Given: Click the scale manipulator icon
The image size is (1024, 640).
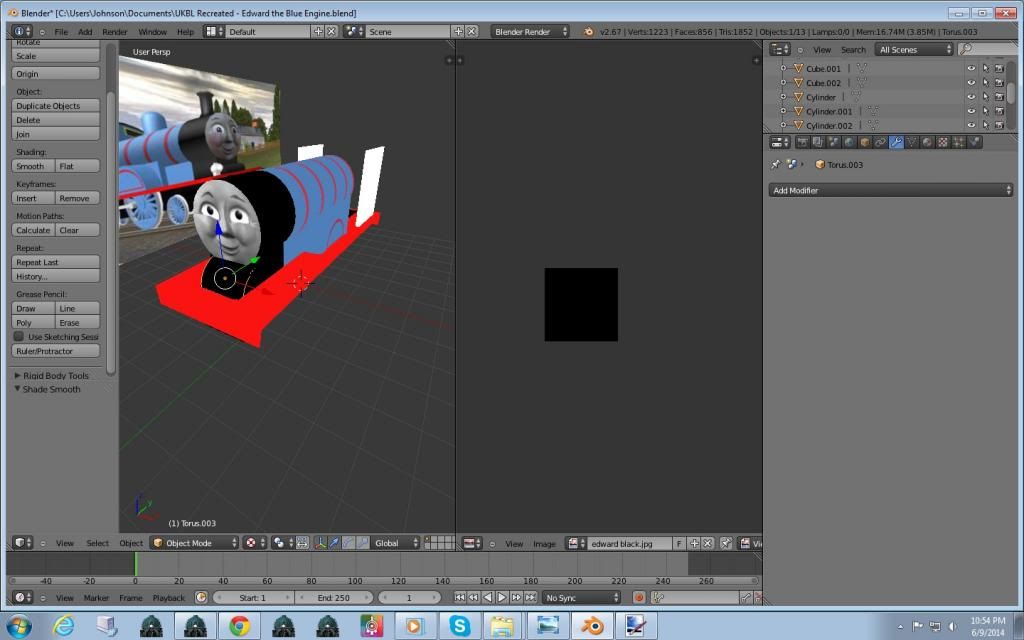Looking at the screenshot, I should pos(363,543).
